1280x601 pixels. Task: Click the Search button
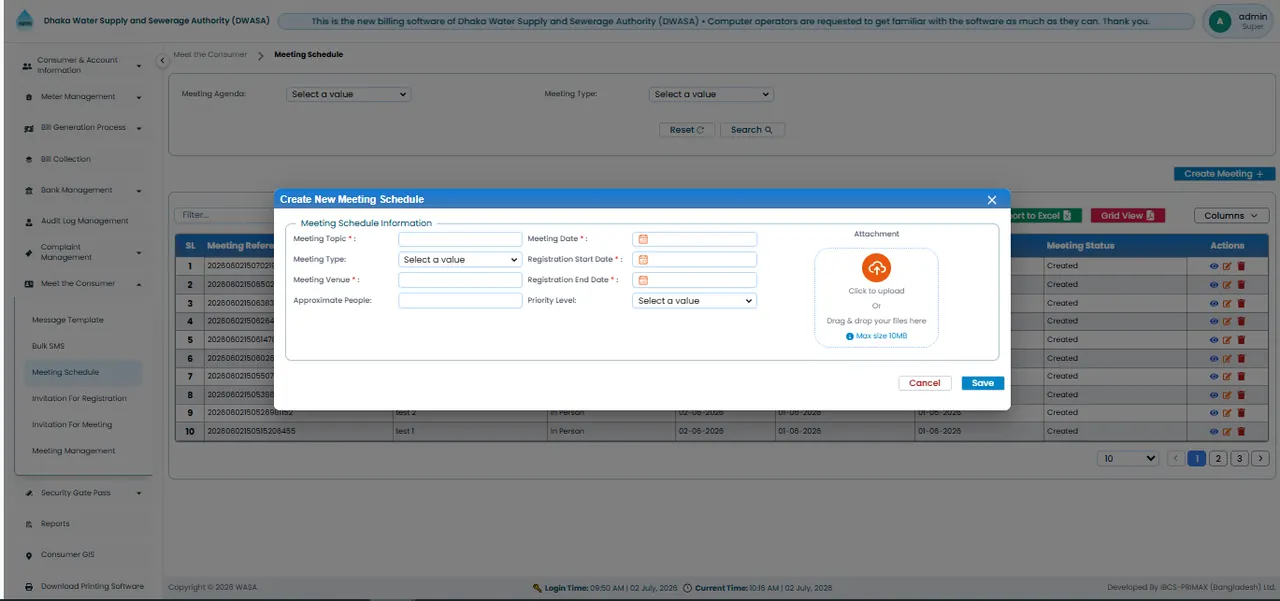click(752, 130)
